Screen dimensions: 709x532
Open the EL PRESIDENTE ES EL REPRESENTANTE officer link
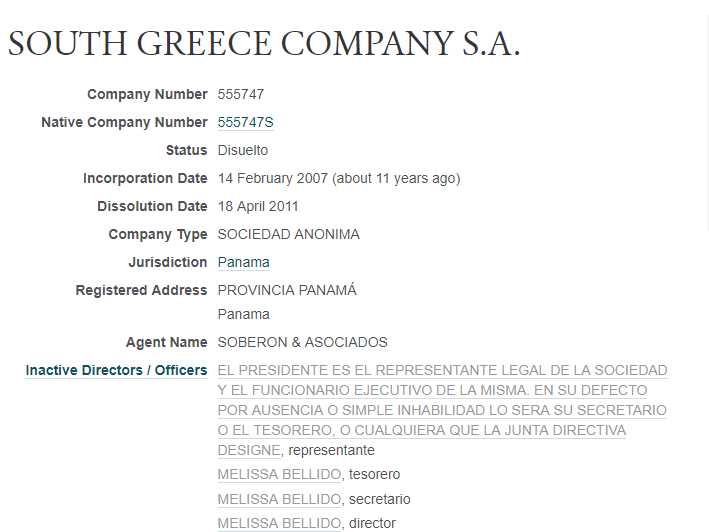(x=442, y=410)
